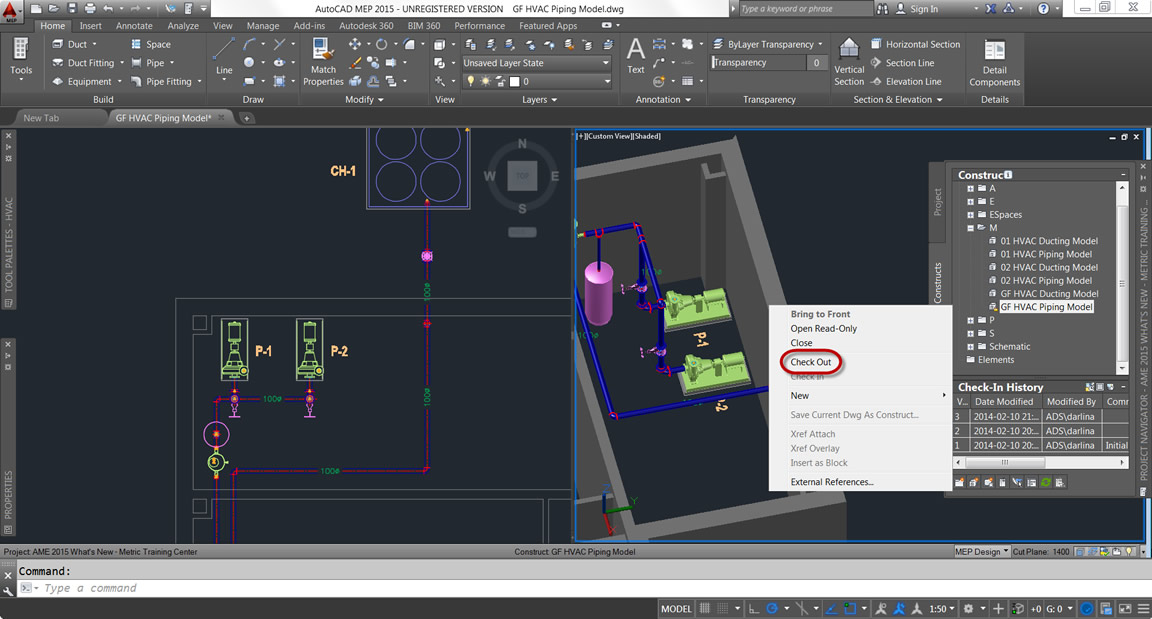
Task: Create a Vertical Section
Action: point(849,62)
